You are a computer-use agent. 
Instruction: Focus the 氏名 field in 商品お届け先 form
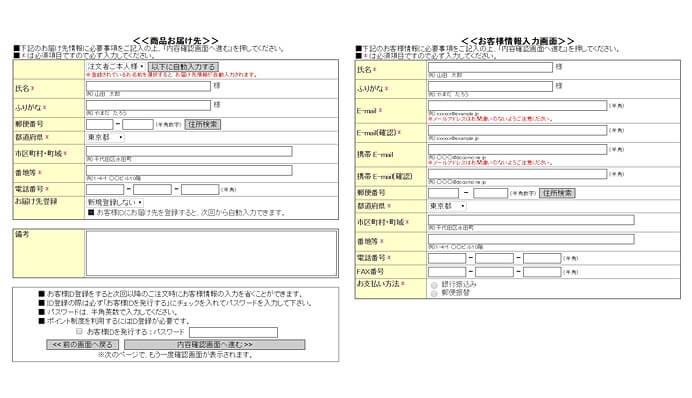point(148,86)
